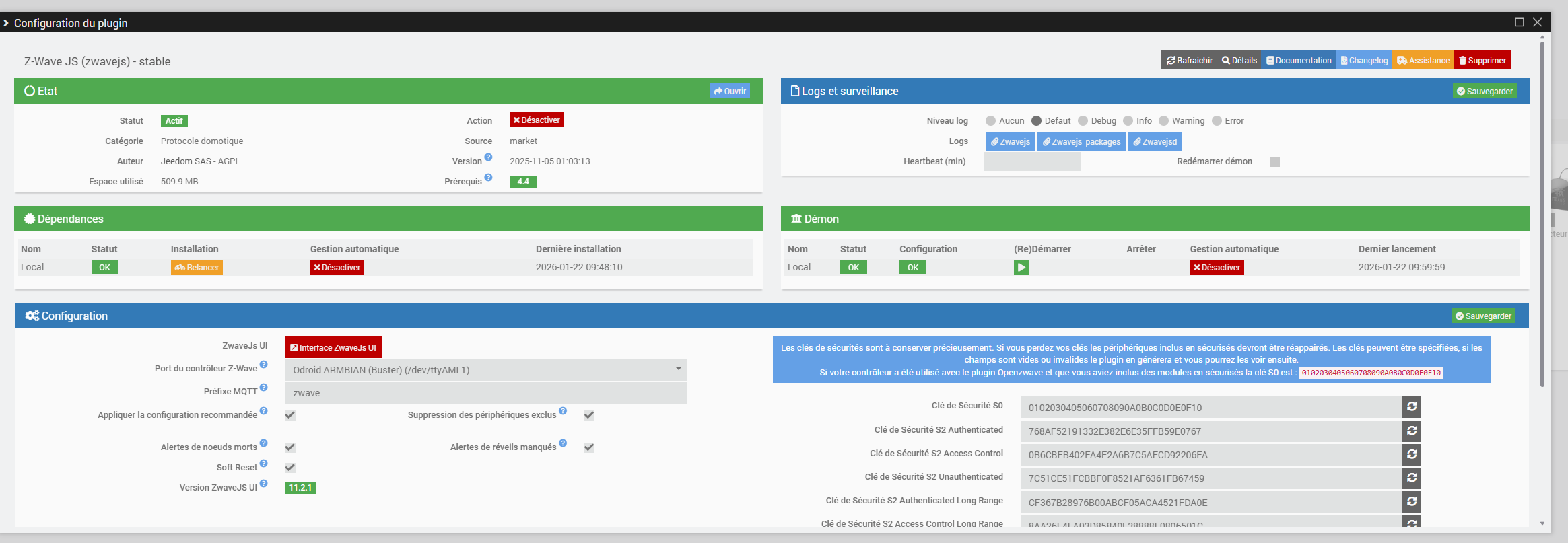View the Changelog
The height and width of the screenshot is (543, 1568).
(x=1364, y=60)
